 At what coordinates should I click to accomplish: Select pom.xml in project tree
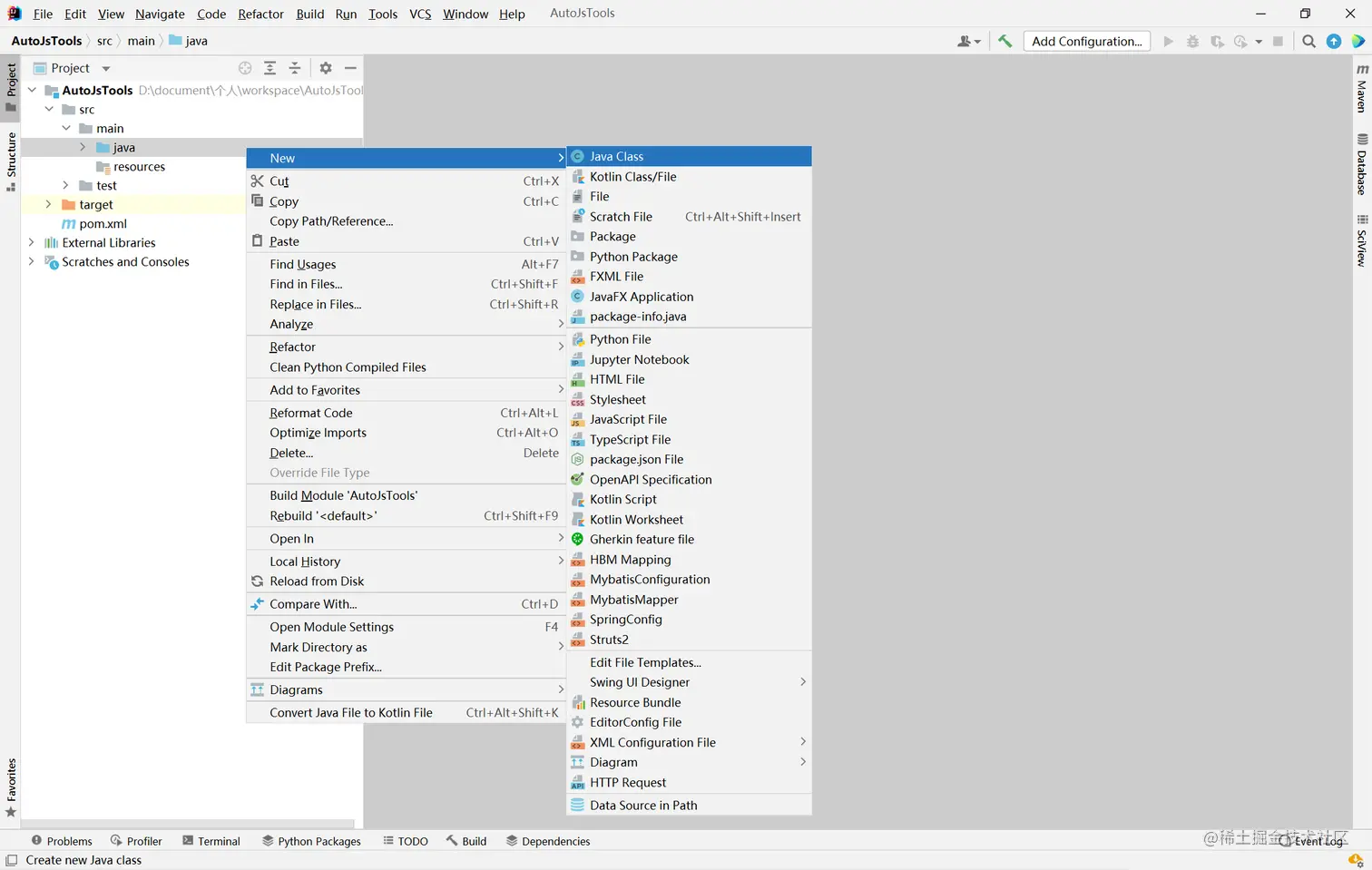(x=103, y=223)
